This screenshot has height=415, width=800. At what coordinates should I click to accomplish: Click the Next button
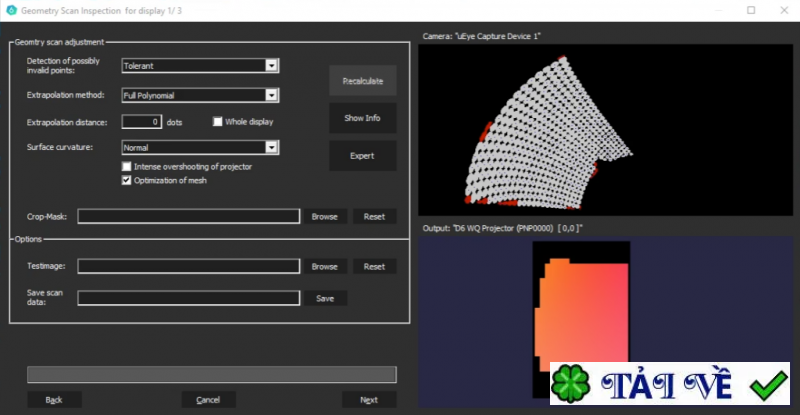pos(369,400)
